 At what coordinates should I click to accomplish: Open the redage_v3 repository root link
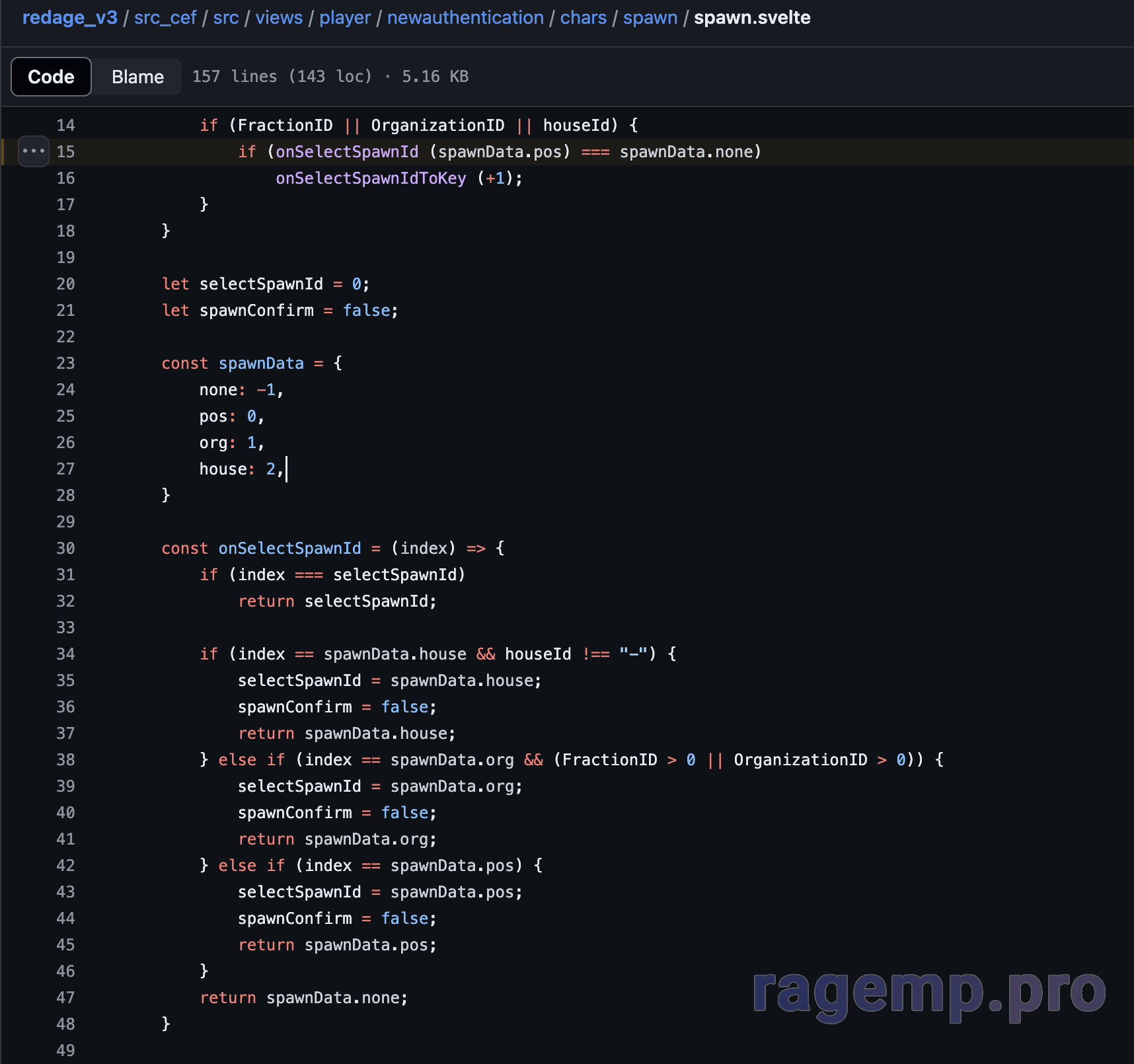(x=69, y=18)
